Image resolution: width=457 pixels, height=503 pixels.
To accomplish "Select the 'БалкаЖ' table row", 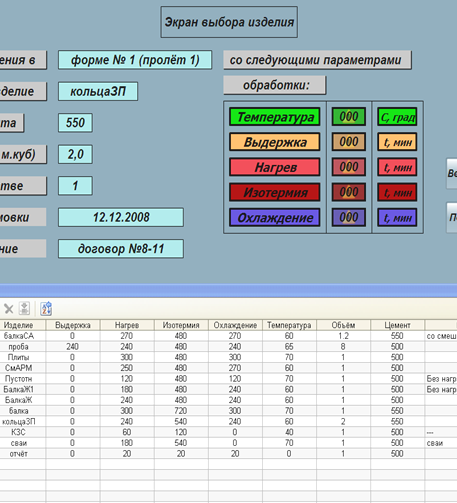I will [228, 400].
